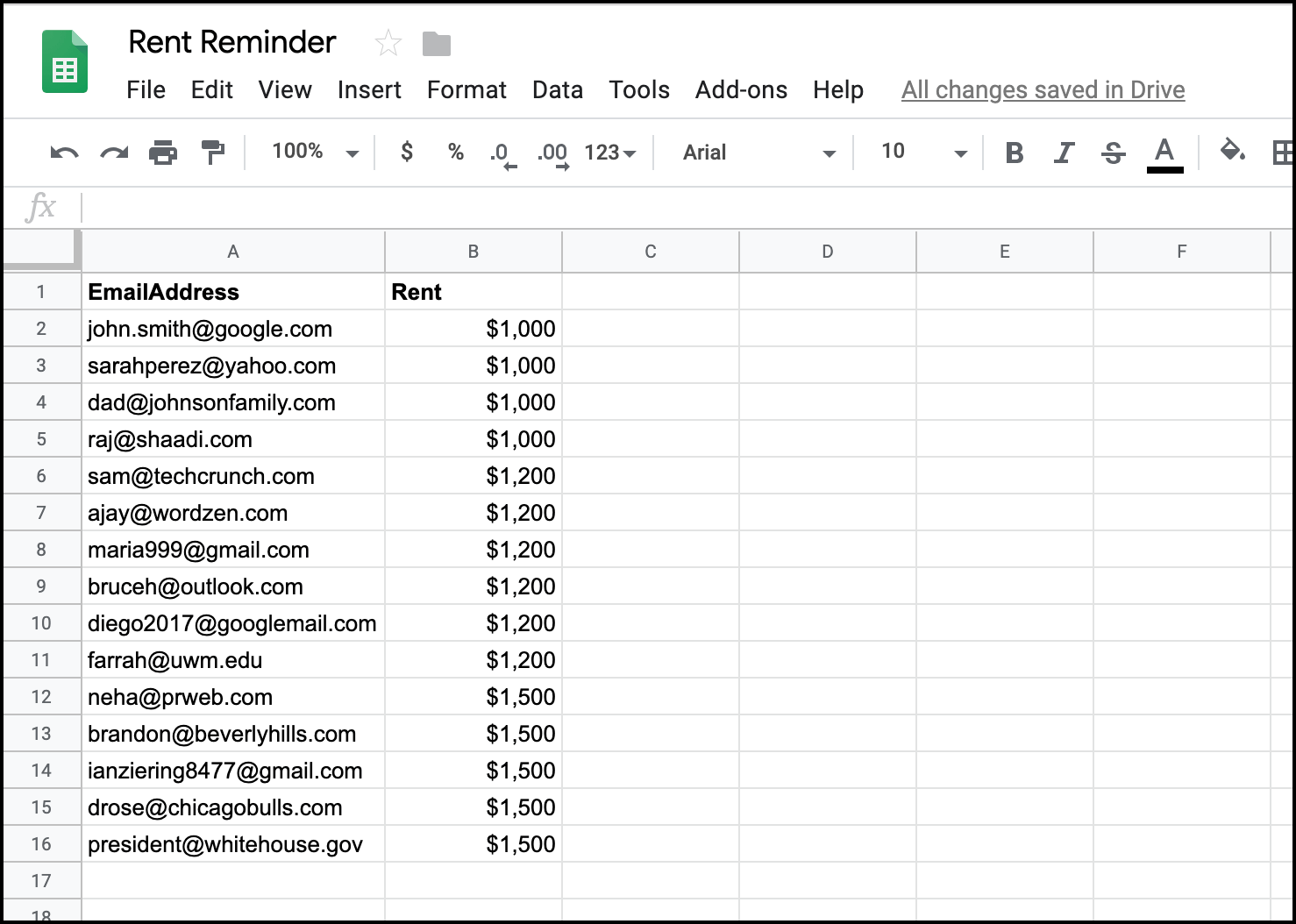Format as percent icon

[x=456, y=152]
